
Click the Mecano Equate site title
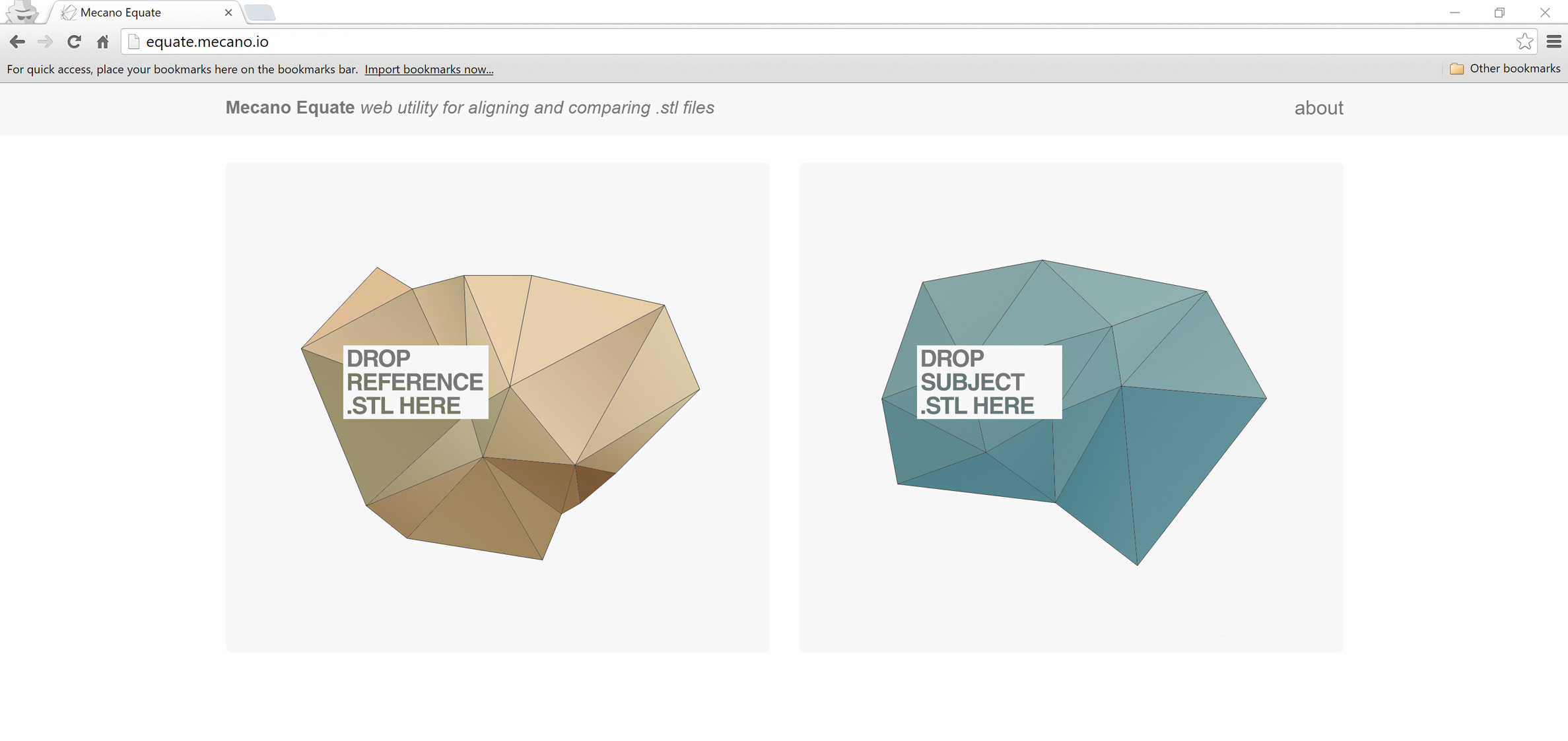point(290,108)
